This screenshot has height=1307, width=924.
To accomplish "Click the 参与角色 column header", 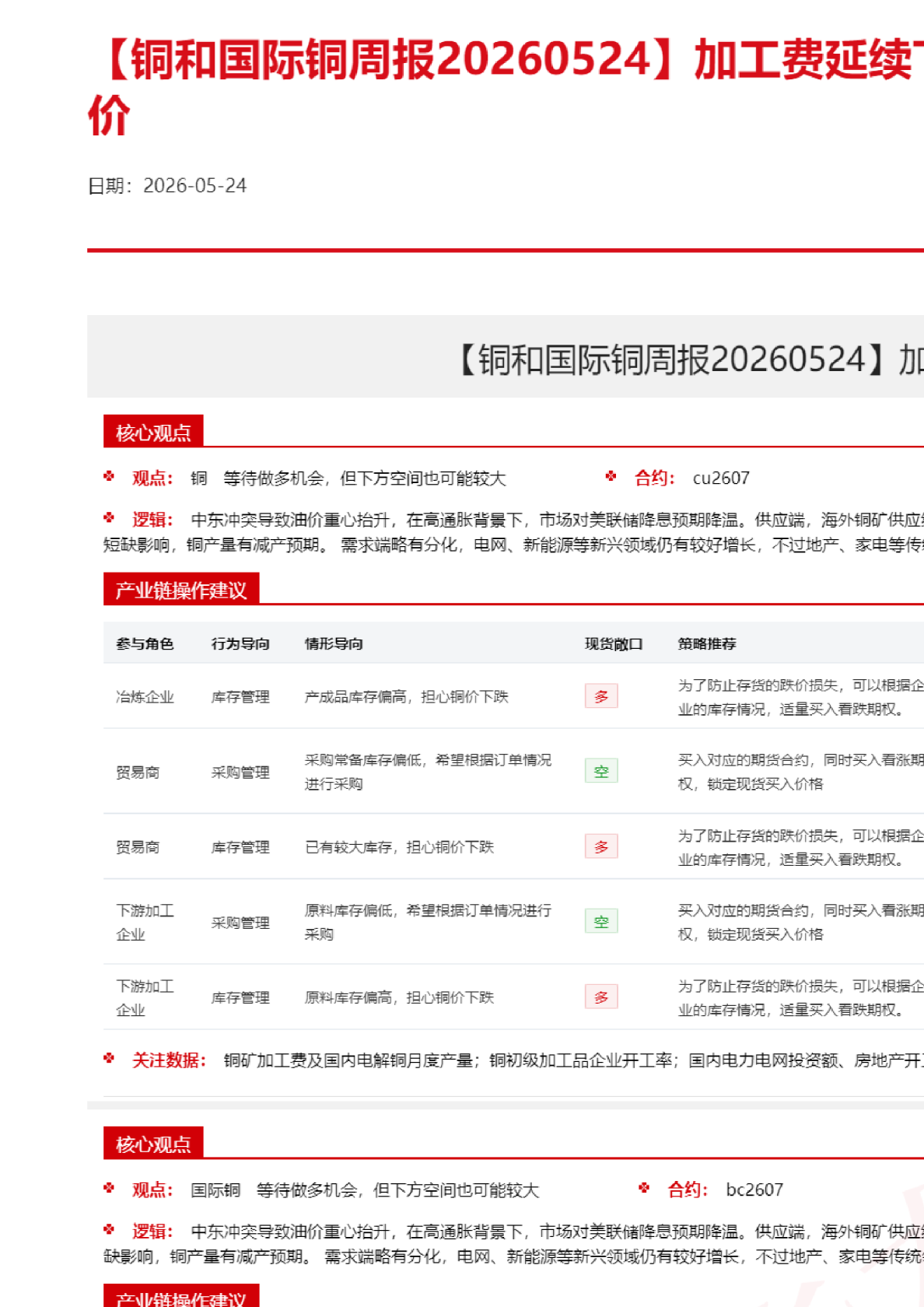I will [145, 643].
